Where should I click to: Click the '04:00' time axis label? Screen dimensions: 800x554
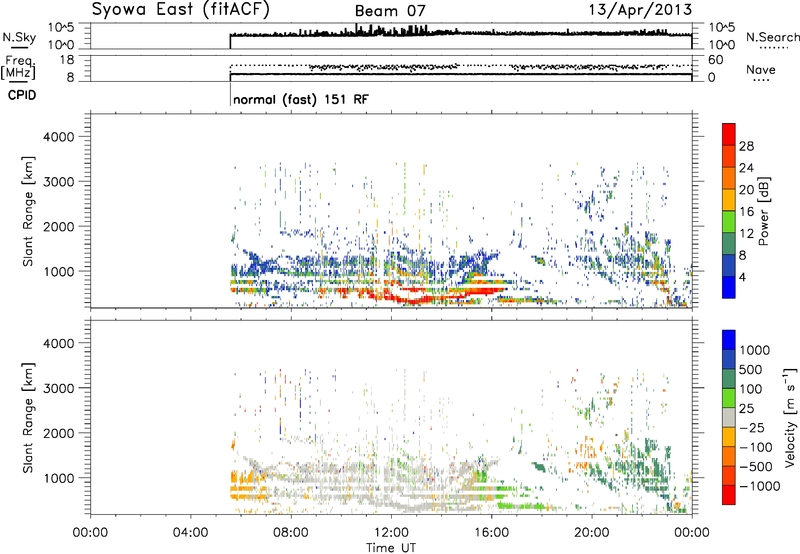click(190, 533)
